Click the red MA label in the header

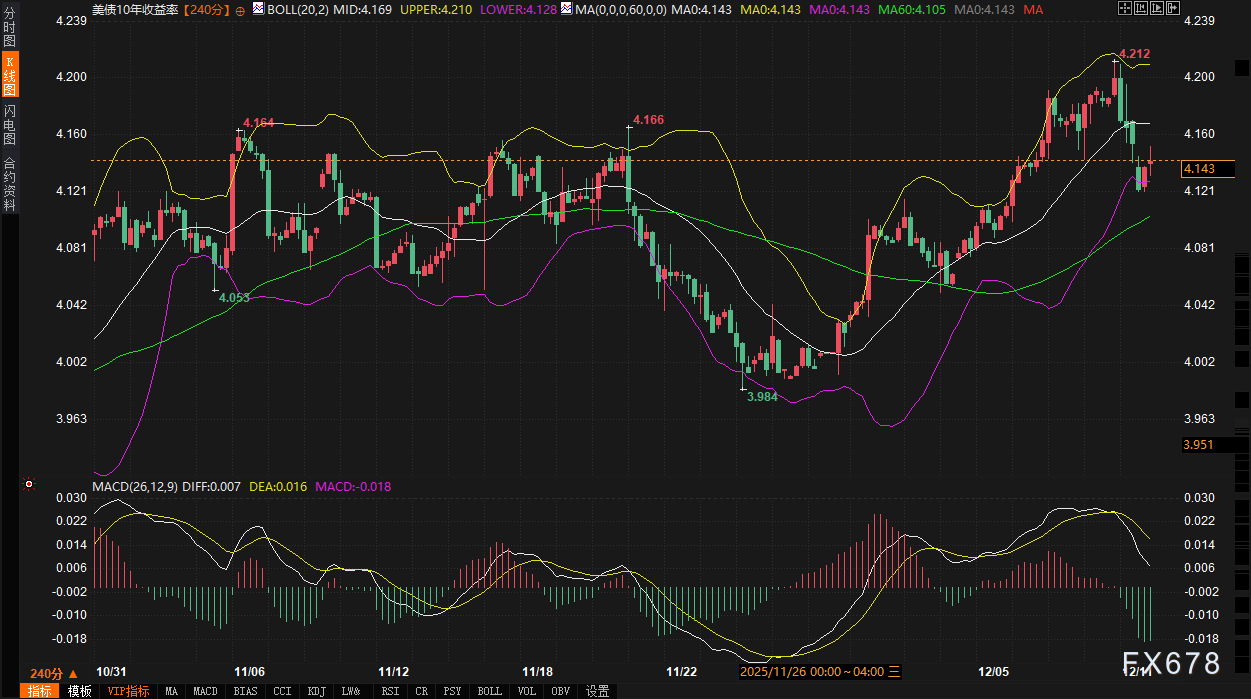point(1033,9)
